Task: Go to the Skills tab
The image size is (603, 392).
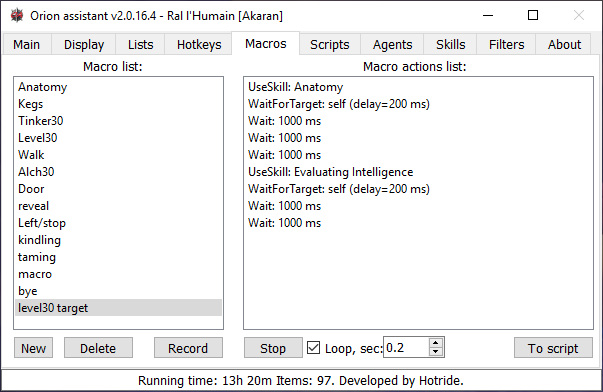Action: 450,45
